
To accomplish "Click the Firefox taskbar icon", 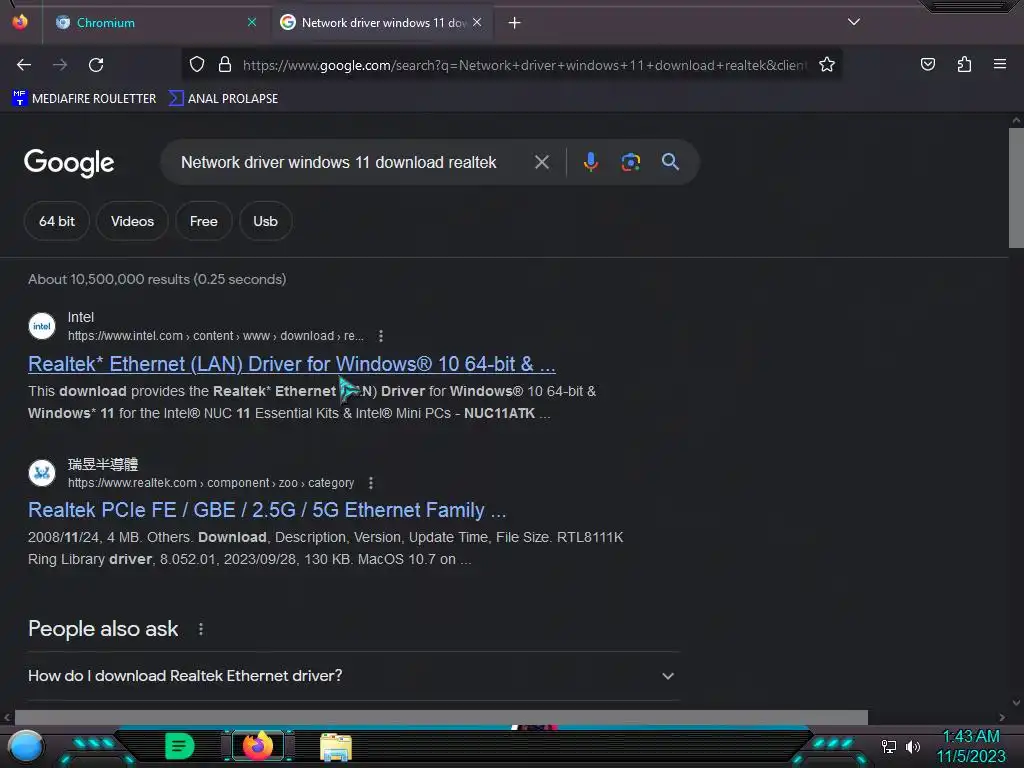I will tap(257, 746).
